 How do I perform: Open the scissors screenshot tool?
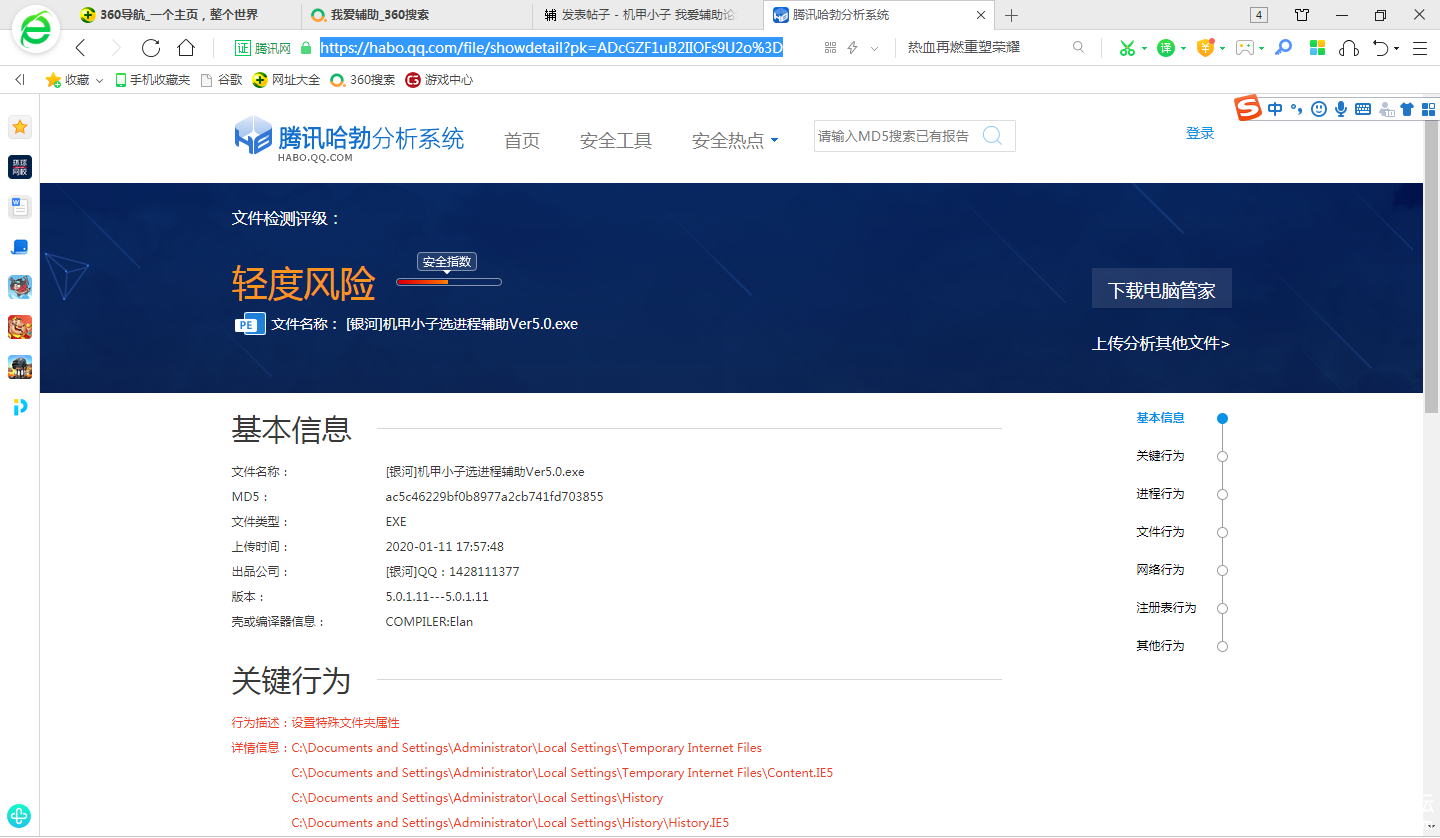pyautogui.click(x=1127, y=48)
